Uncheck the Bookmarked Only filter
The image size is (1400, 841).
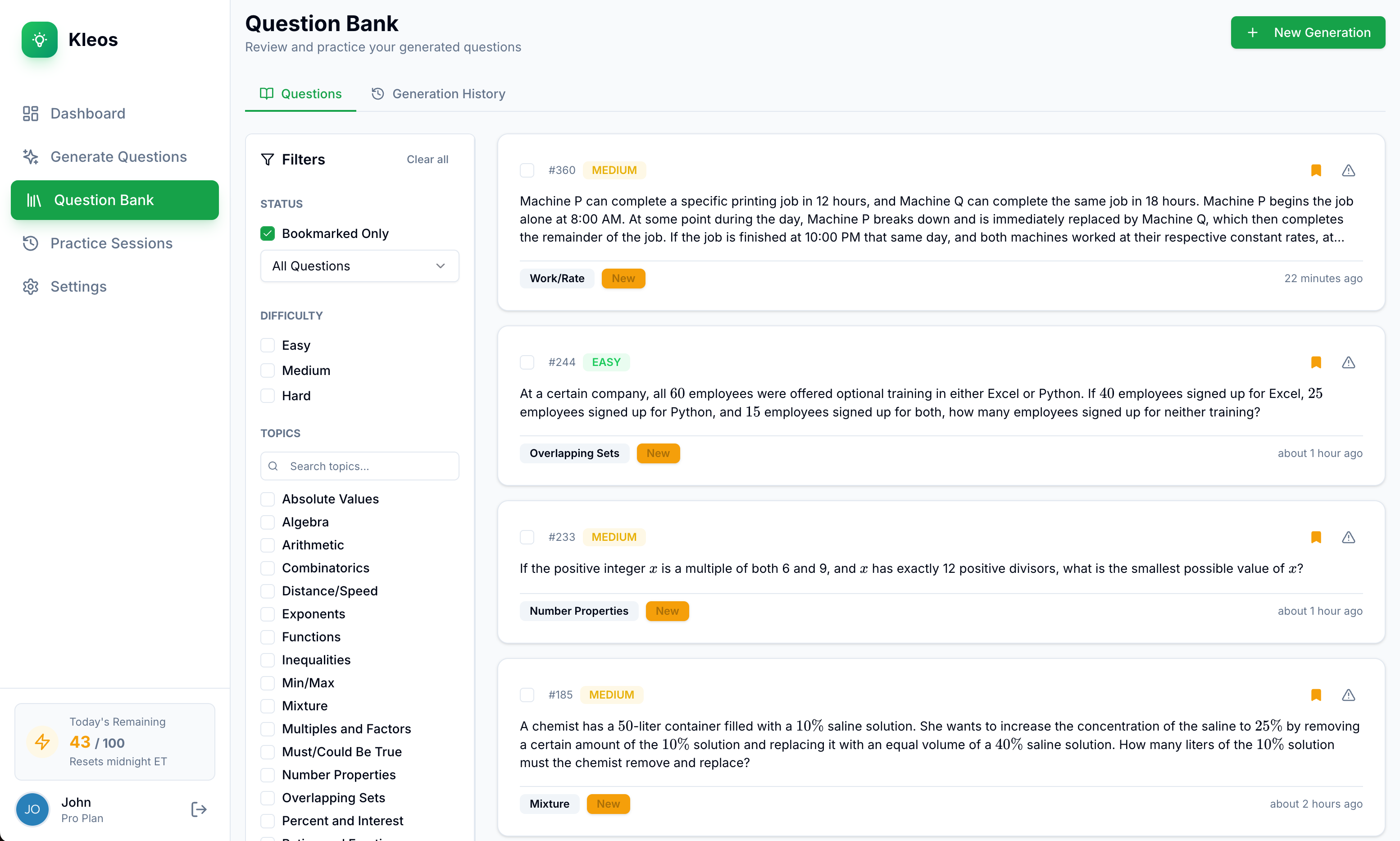[267, 233]
